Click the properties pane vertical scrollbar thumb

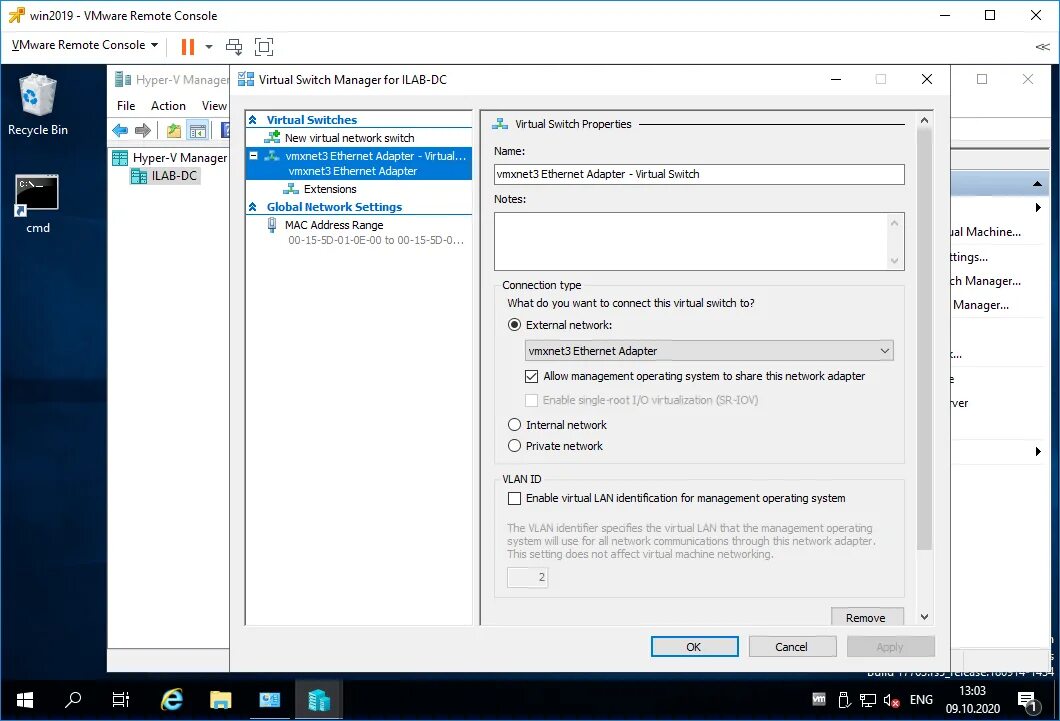(x=924, y=339)
